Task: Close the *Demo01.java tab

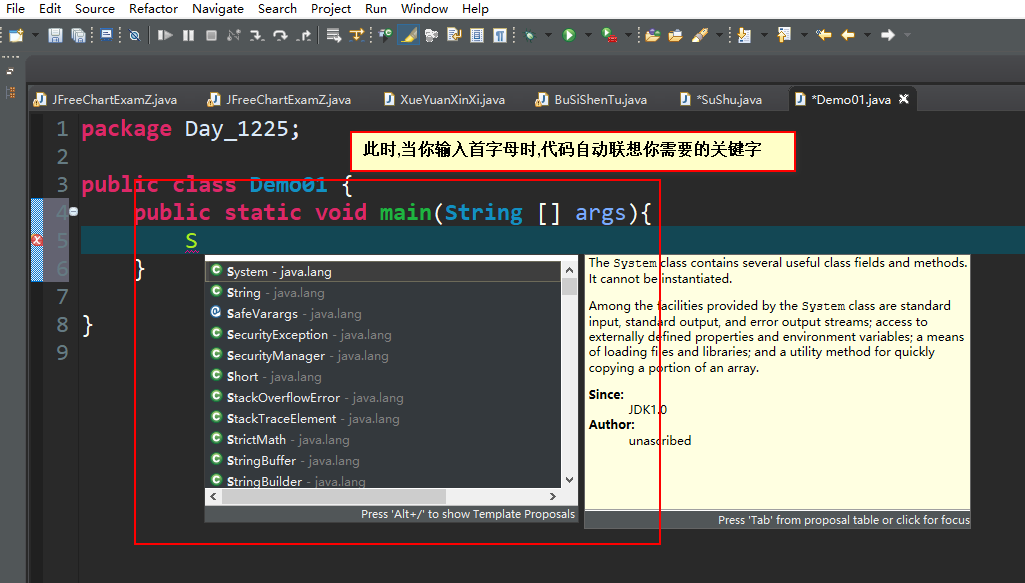Action: pyautogui.click(x=903, y=99)
